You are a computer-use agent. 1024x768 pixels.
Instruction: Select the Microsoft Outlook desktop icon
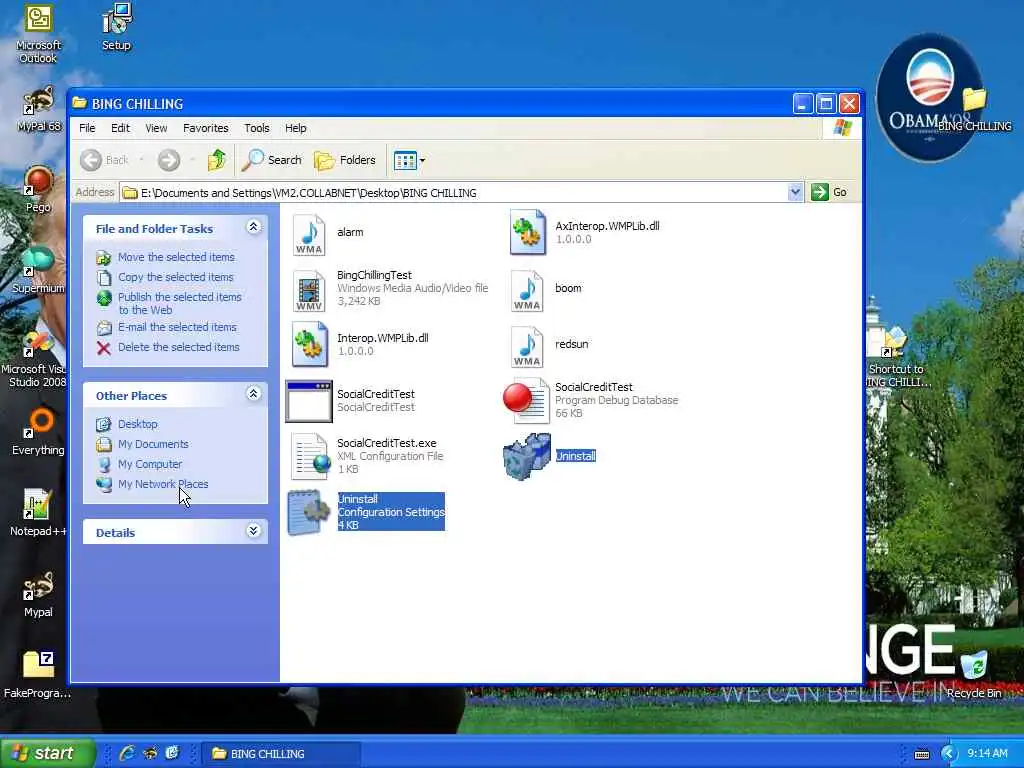38,33
